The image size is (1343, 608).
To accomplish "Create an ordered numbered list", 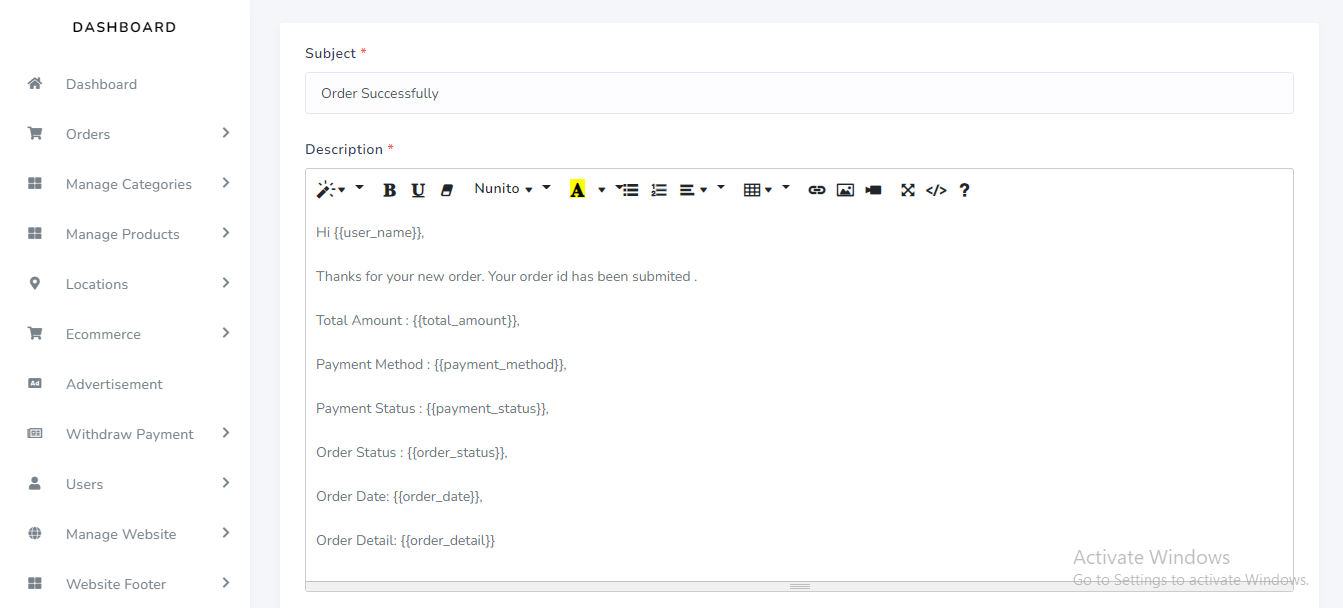I will (x=659, y=190).
